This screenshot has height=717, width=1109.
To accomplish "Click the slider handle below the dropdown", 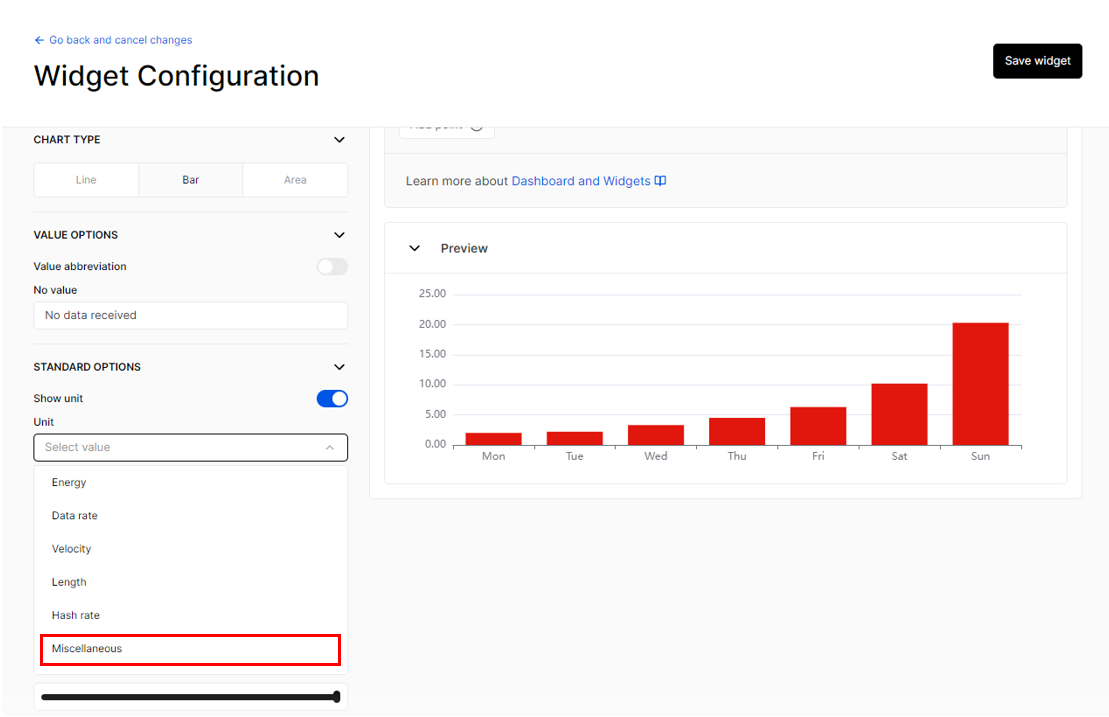I will [337, 697].
